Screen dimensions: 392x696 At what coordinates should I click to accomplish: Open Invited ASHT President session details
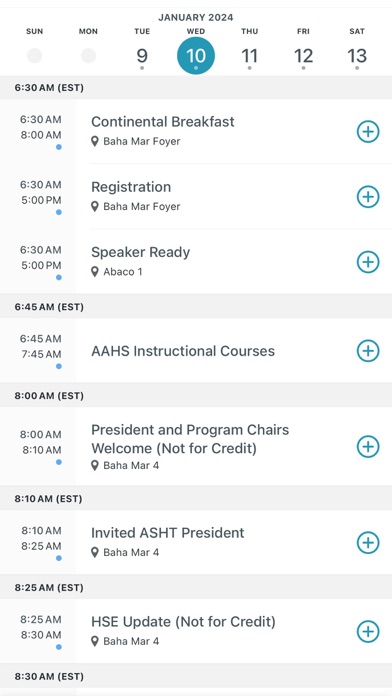pyautogui.click(x=168, y=533)
